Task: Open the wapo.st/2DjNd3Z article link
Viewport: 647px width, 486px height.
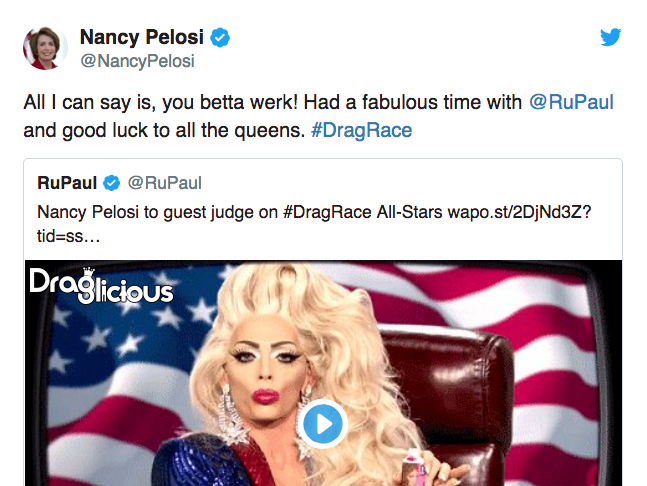Action: click(x=519, y=212)
